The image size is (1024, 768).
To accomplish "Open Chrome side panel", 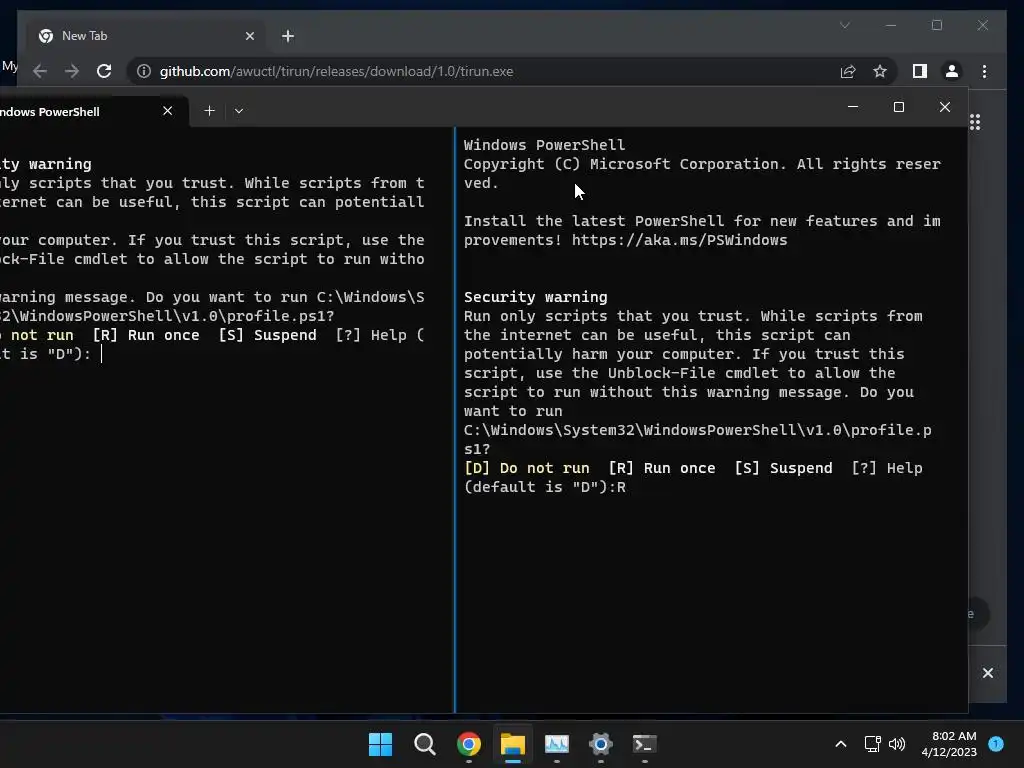I will (920, 71).
